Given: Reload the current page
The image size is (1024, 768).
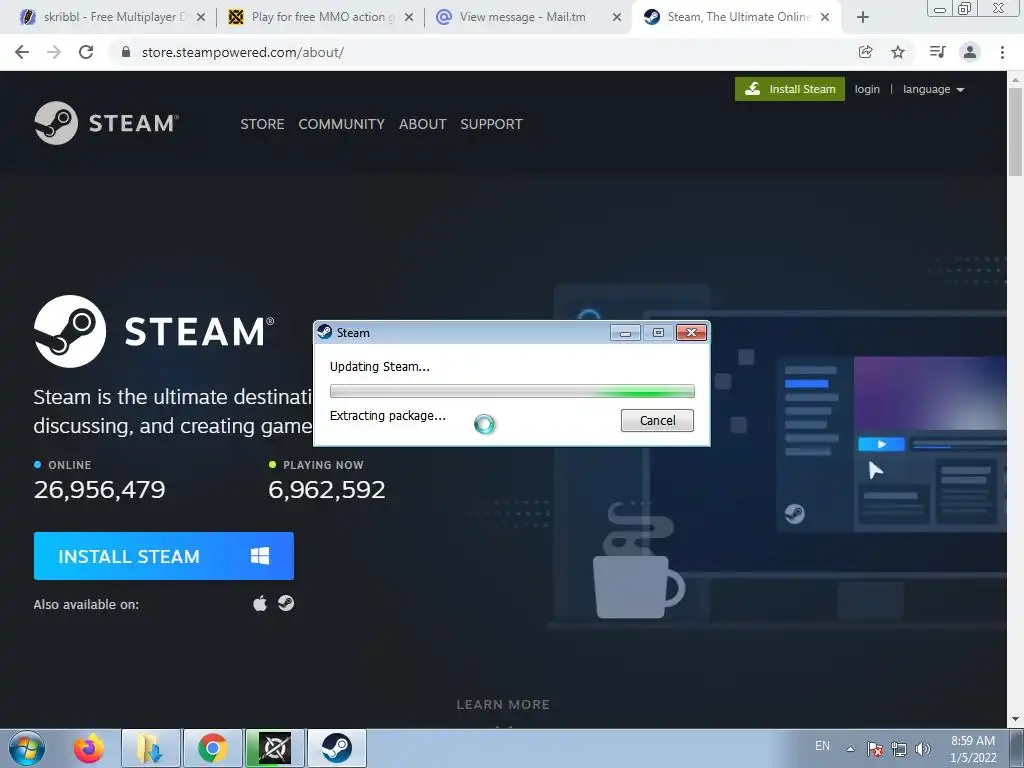Looking at the screenshot, I should (86, 52).
